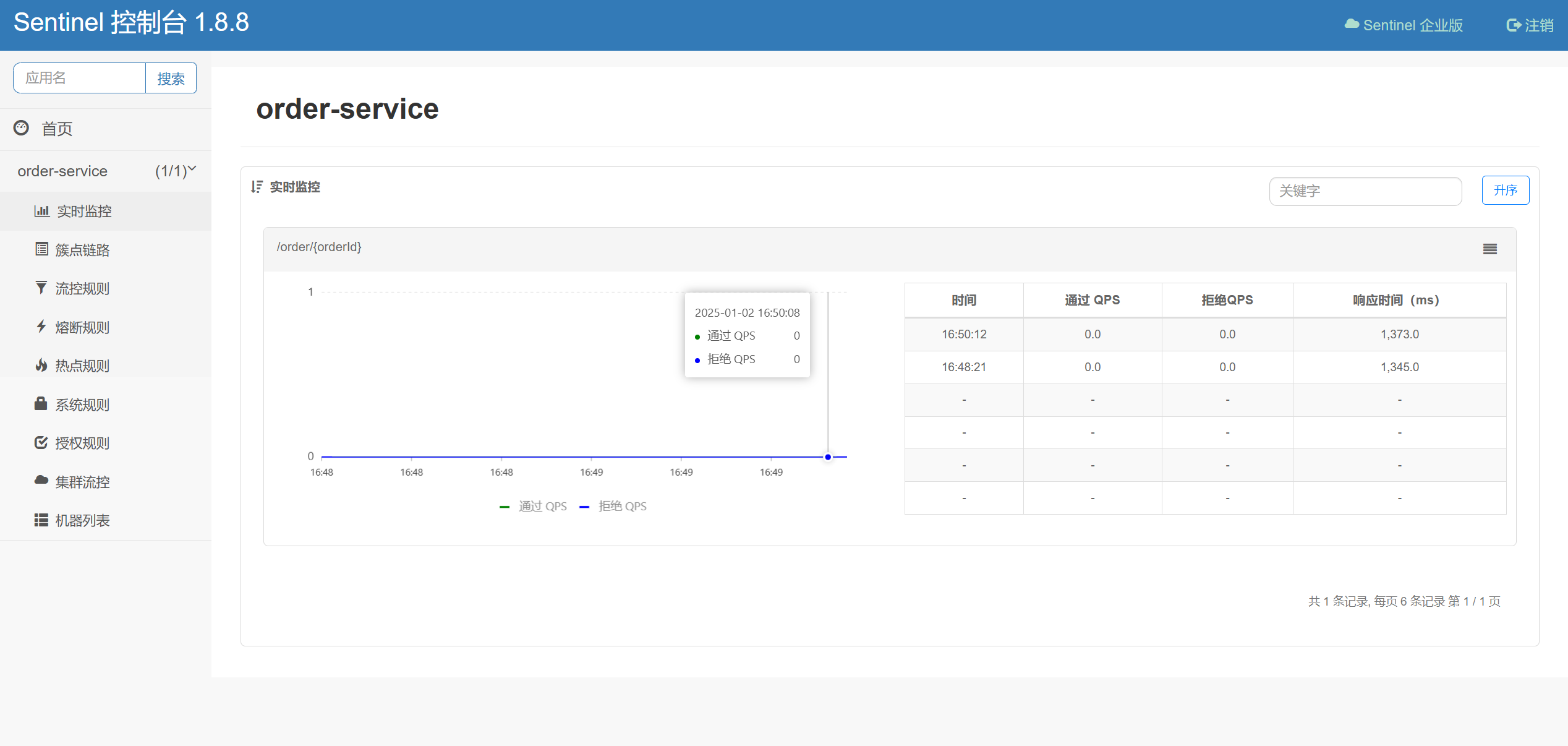Screen dimensions: 1568x746
Task: Open the chart hamburger menu for /order/{orderId}
Action: [1489, 249]
